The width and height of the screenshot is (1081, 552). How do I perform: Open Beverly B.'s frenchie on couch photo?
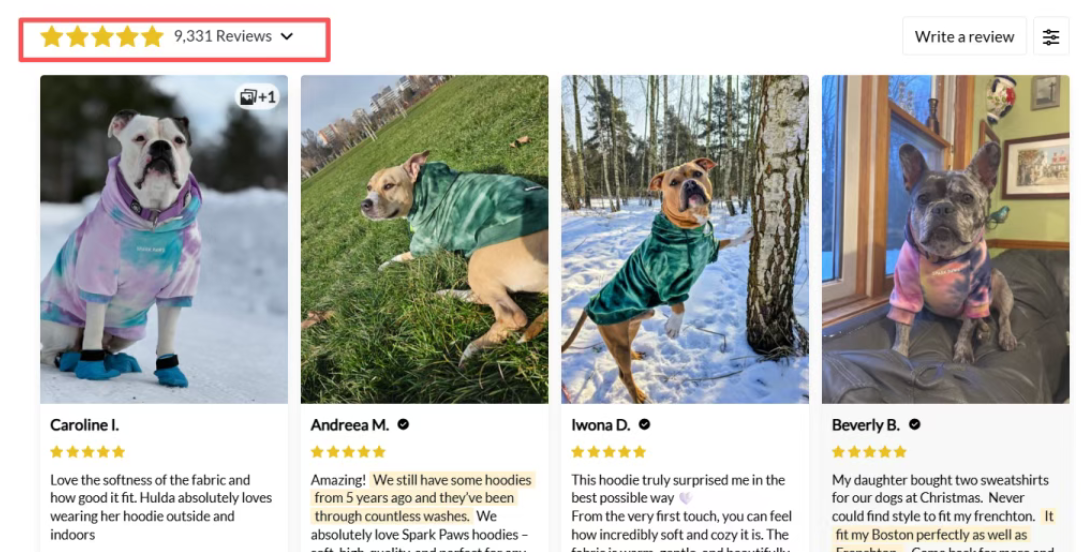pos(946,239)
